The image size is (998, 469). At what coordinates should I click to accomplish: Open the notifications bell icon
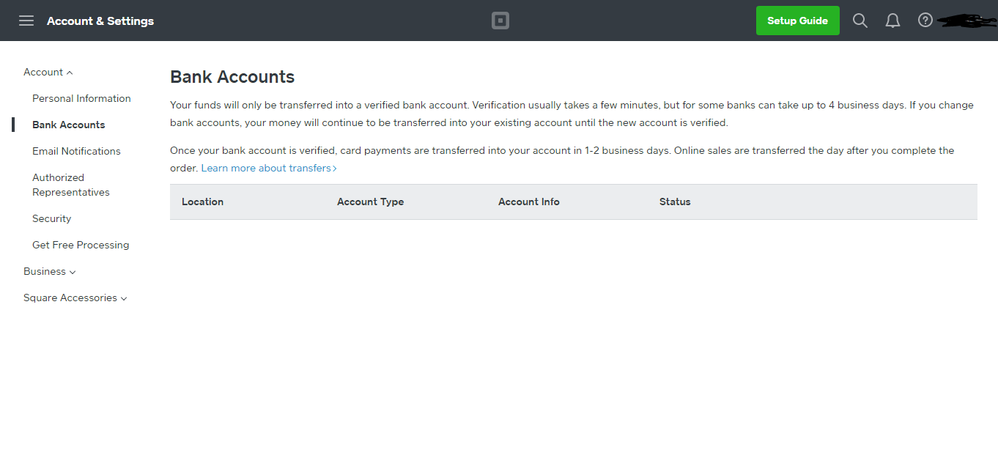click(x=893, y=21)
